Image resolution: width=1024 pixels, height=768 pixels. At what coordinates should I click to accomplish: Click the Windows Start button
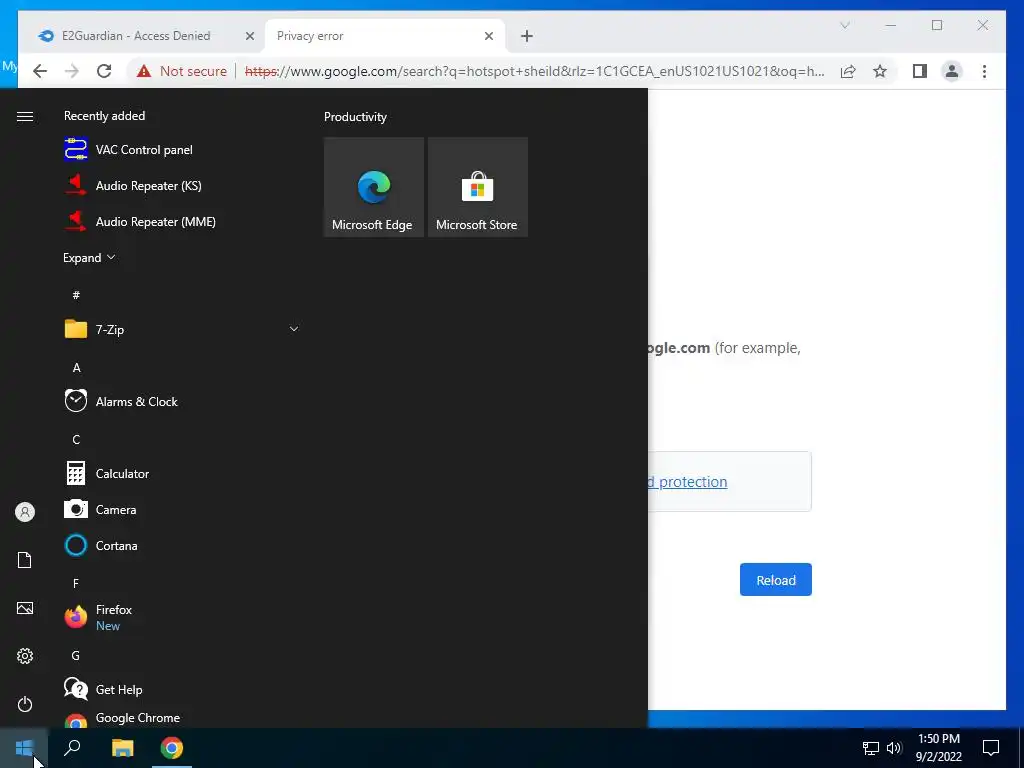coord(24,748)
